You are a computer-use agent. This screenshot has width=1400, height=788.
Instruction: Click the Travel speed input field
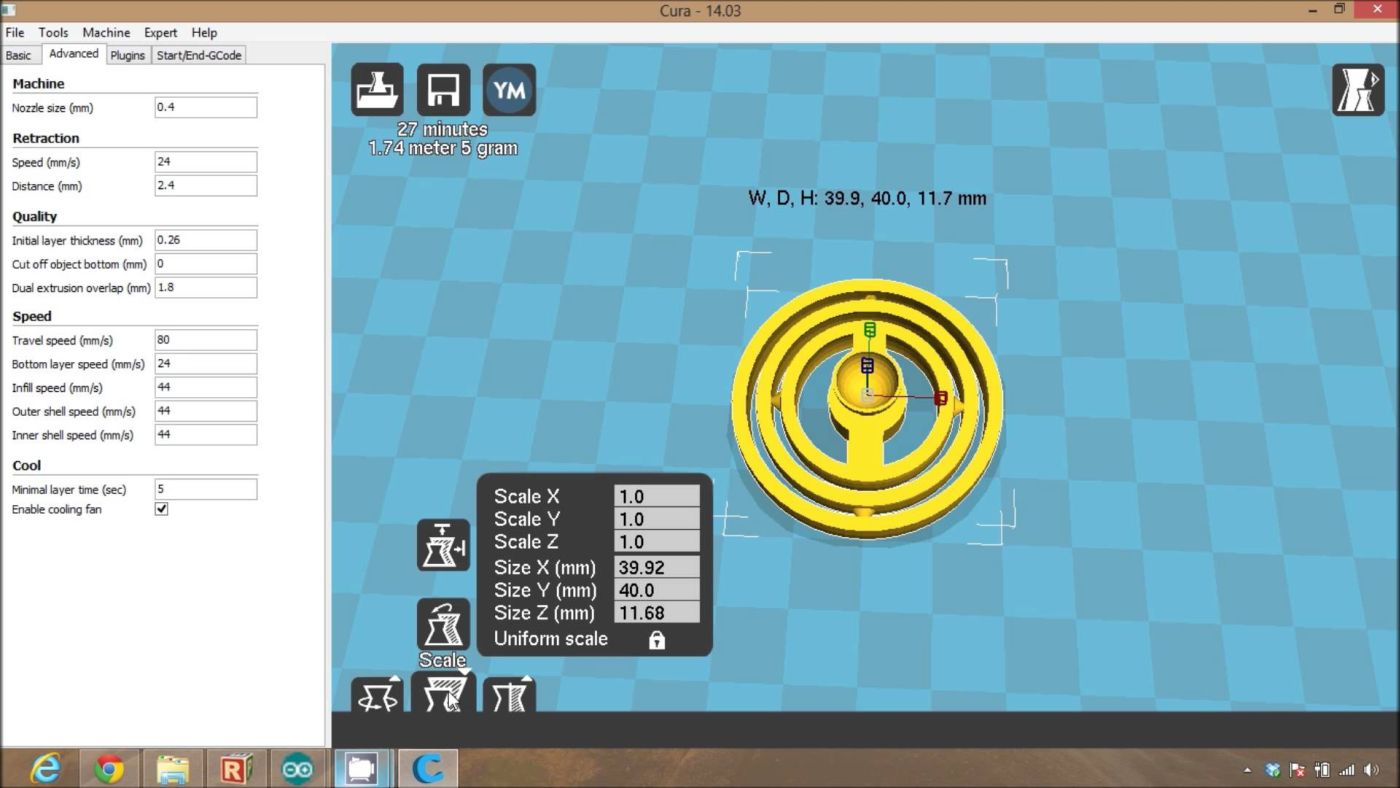coord(205,340)
